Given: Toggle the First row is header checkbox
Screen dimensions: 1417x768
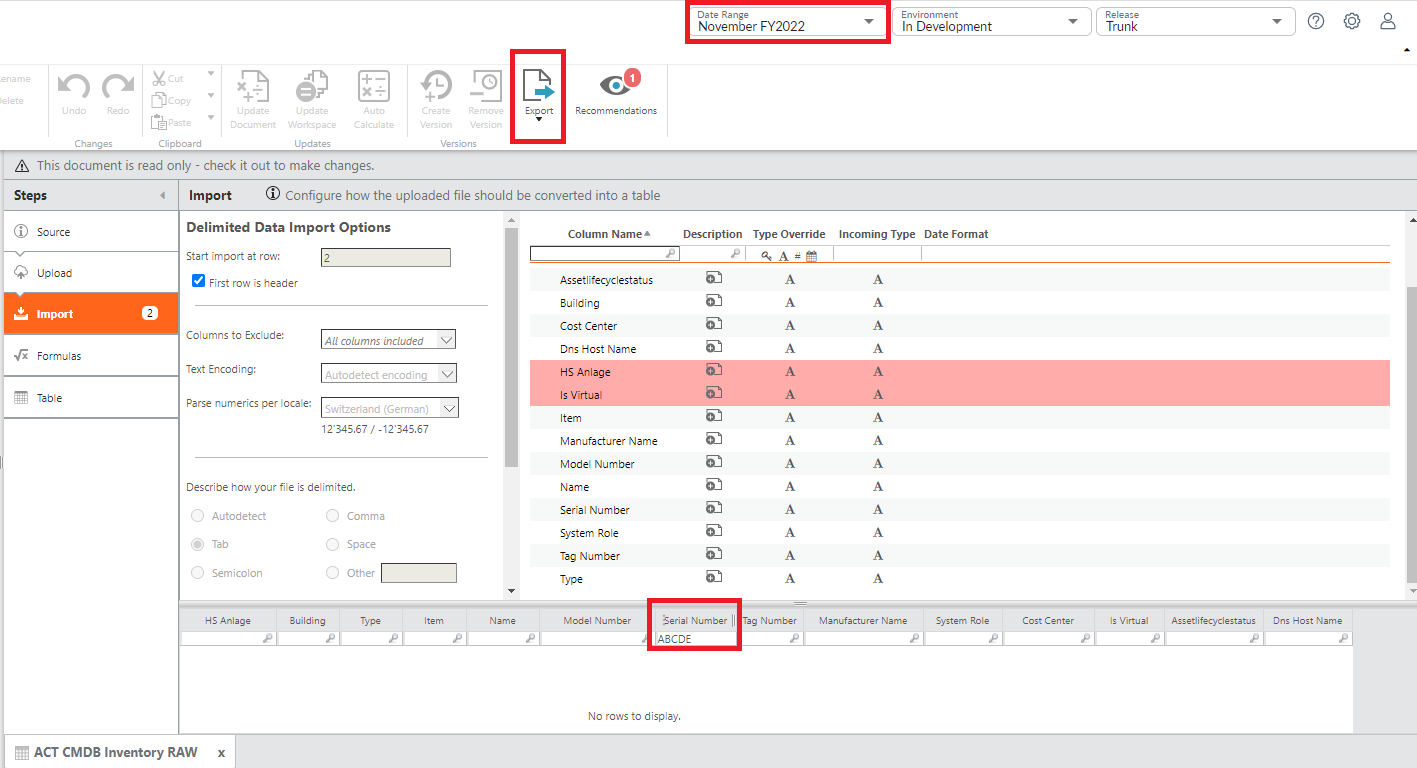Looking at the screenshot, I should point(199,282).
